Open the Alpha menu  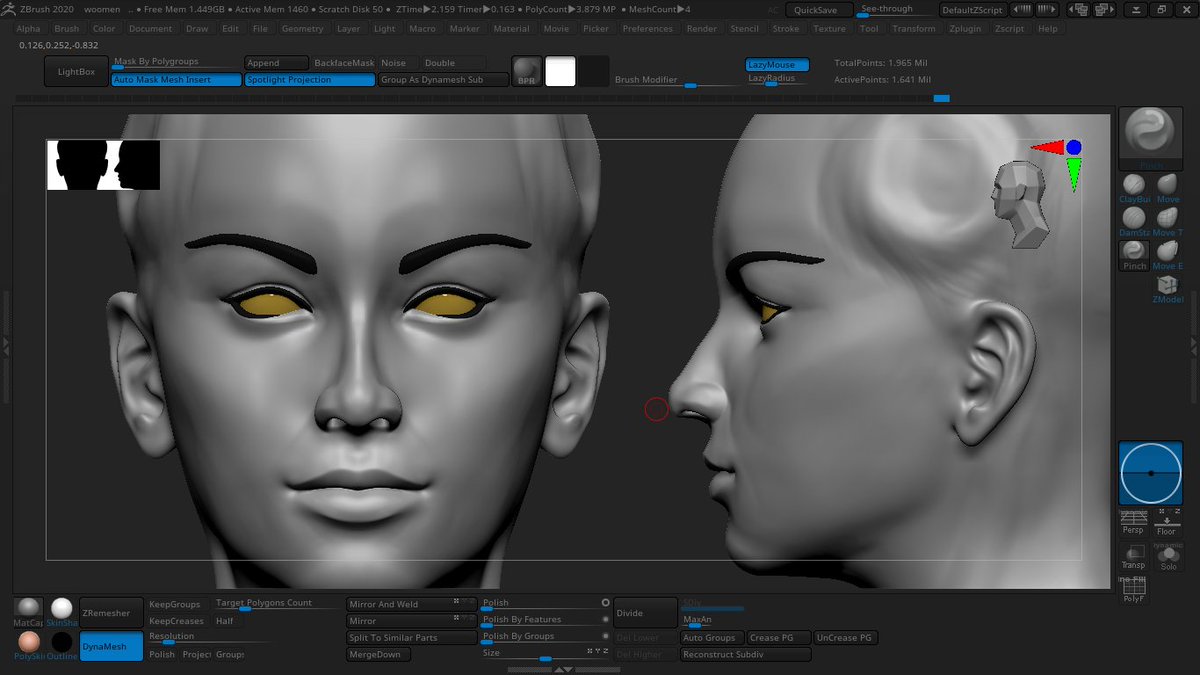pos(29,29)
